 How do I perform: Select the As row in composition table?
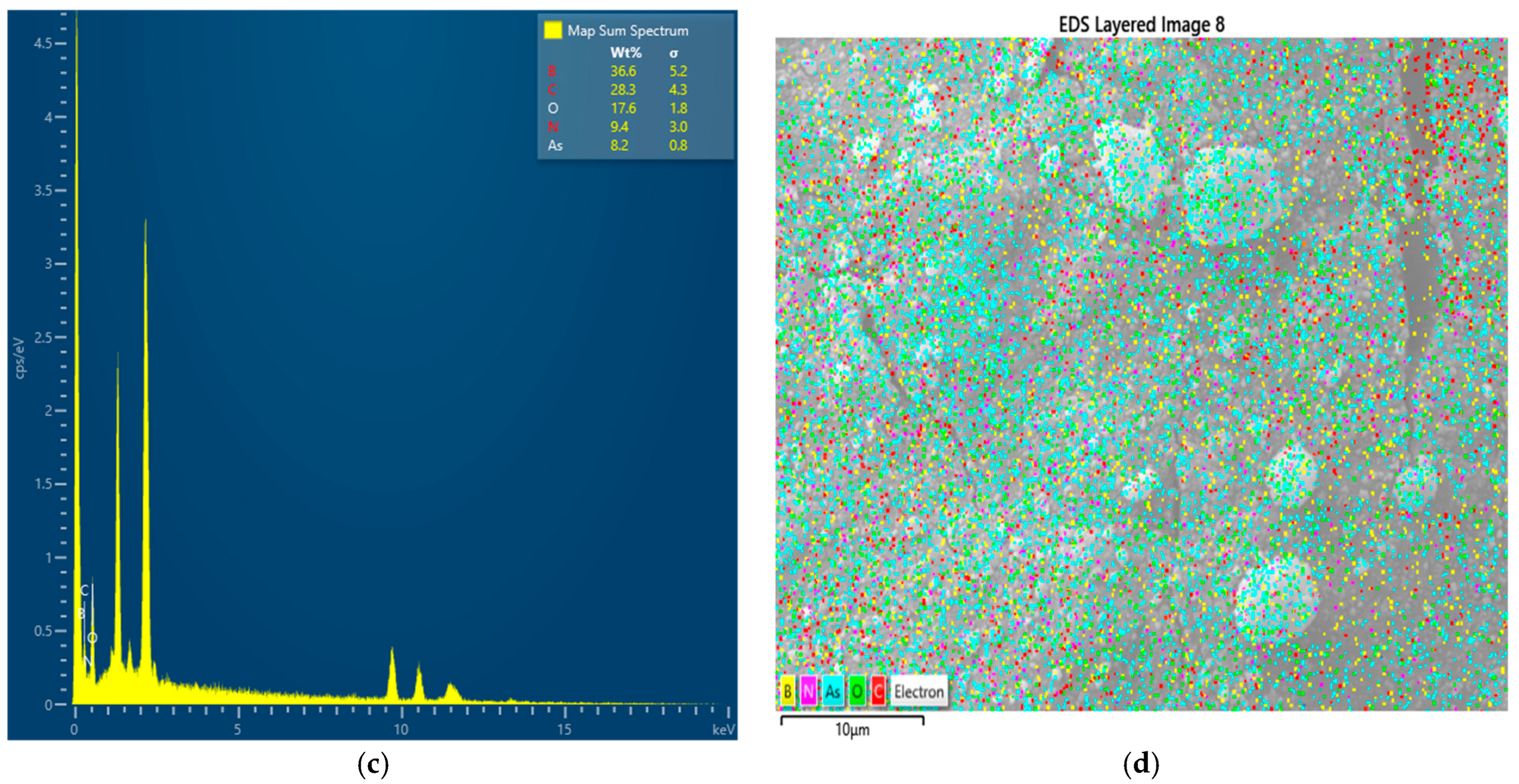pyautogui.click(x=555, y=145)
